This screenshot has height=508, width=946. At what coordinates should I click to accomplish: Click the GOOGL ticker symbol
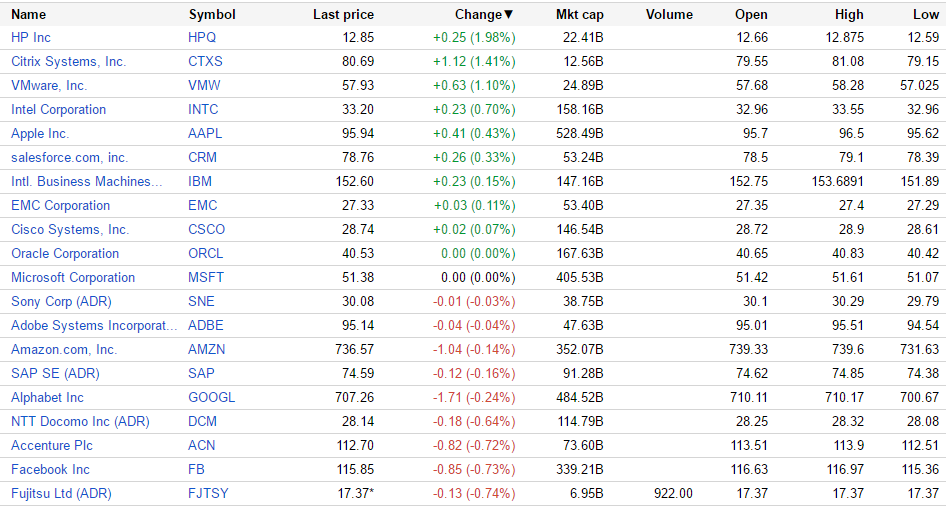pyautogui.click(x=211, y=397)
